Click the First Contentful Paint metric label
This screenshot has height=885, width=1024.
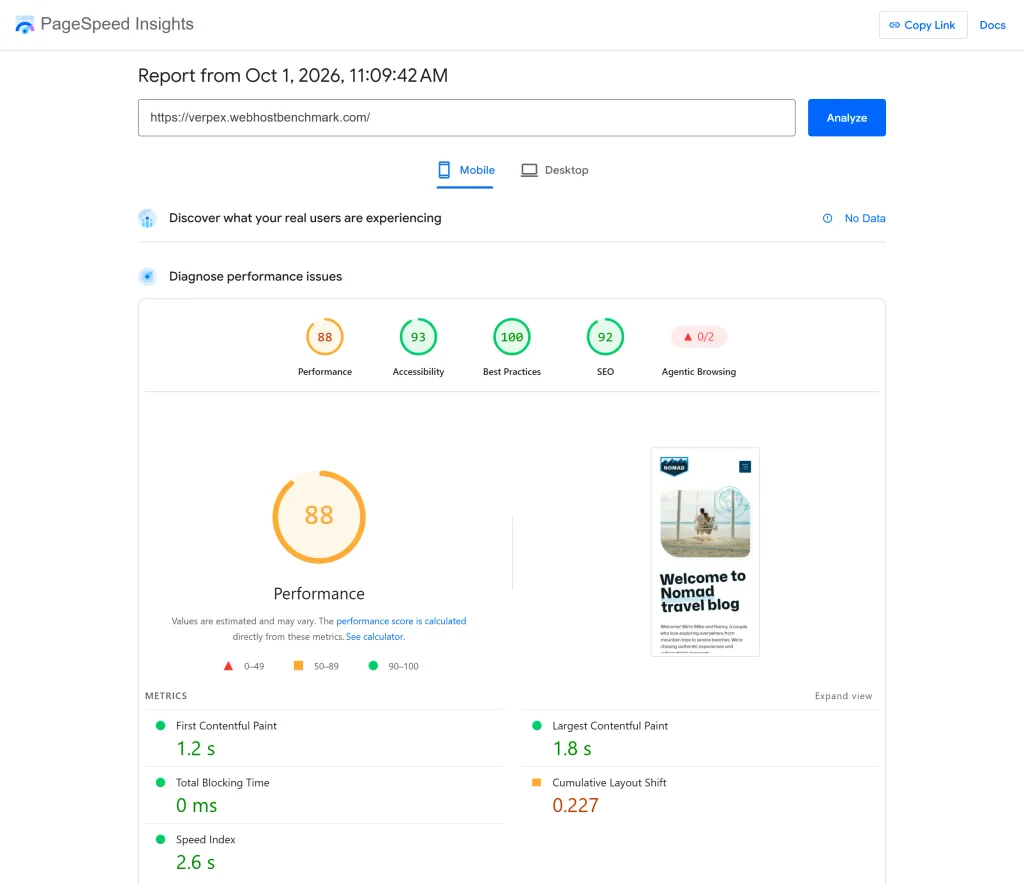pyautogui.click(x=226, y=726)
